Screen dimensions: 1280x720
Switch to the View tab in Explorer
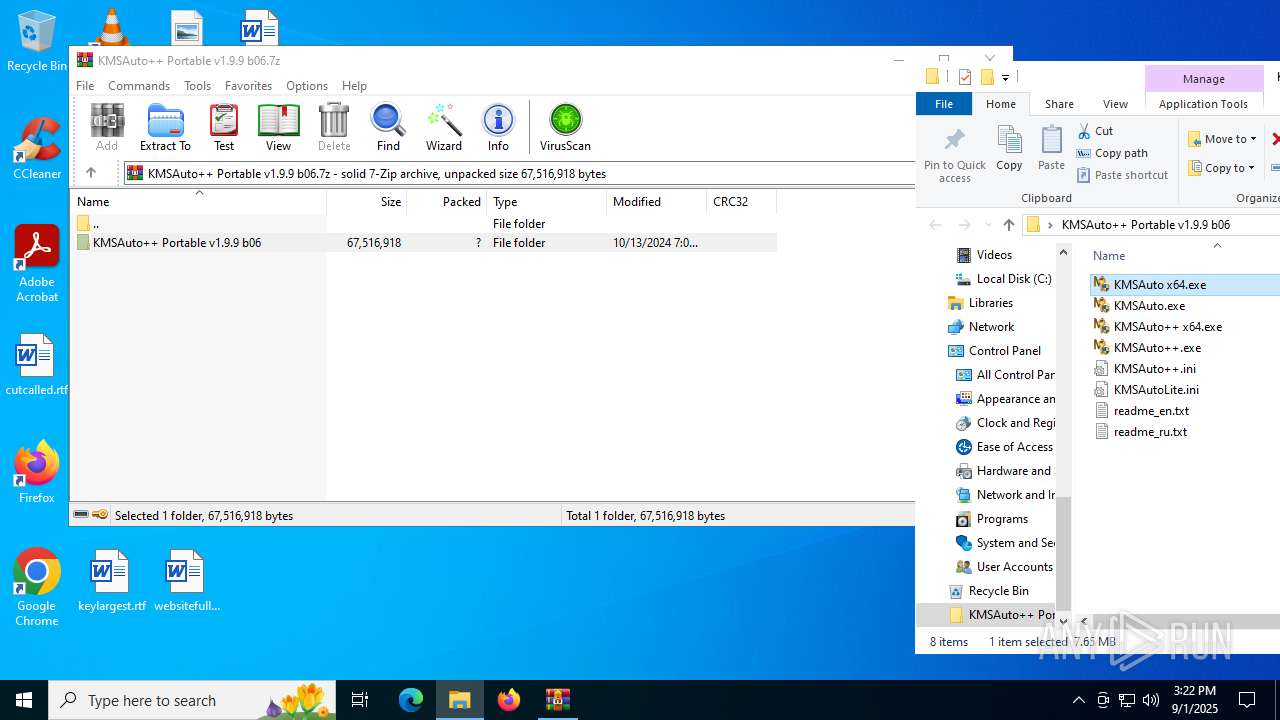coord(1115,104)
